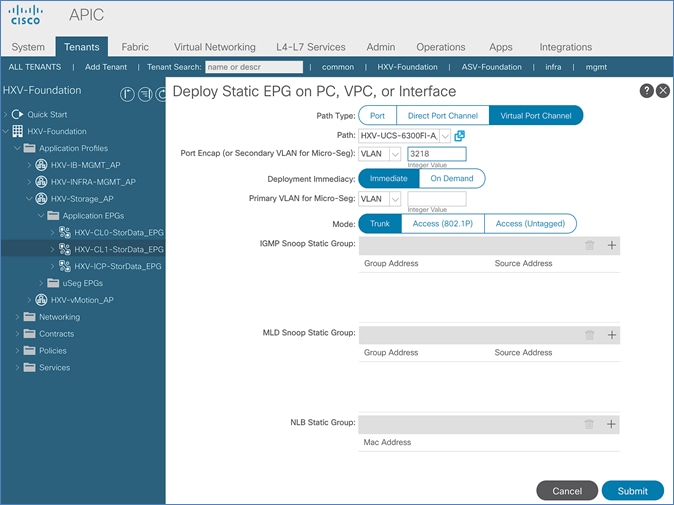Click the help question mark icon

point(646,91)
